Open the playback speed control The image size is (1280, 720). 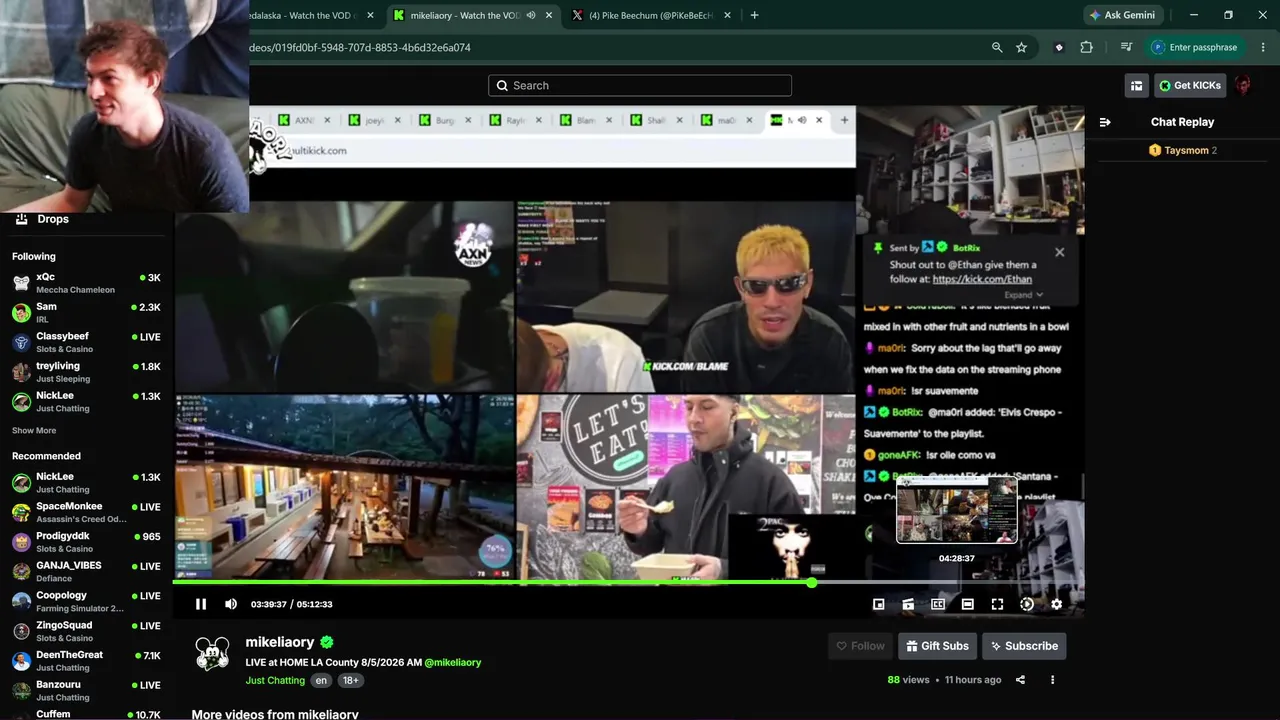point(1027,604)
